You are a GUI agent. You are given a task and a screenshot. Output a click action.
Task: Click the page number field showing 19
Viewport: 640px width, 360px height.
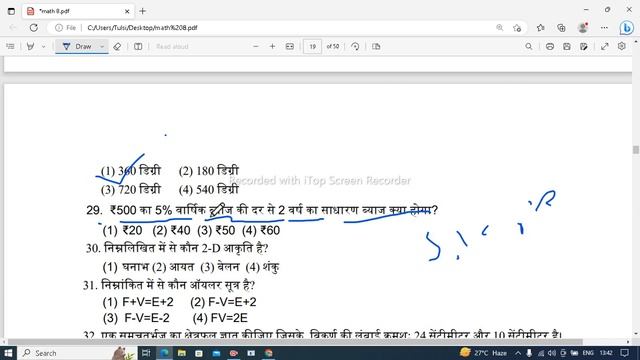[312, 47]
